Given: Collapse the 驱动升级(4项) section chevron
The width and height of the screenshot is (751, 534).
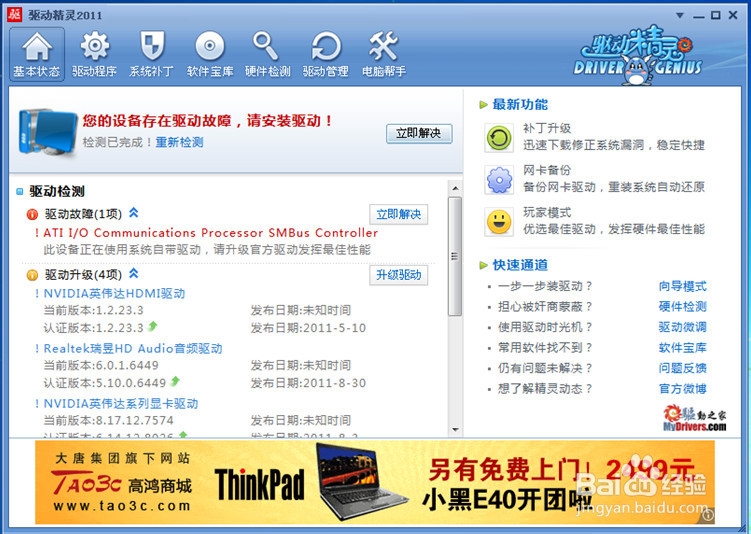Looking at the screenshot, I should point(134,273).
